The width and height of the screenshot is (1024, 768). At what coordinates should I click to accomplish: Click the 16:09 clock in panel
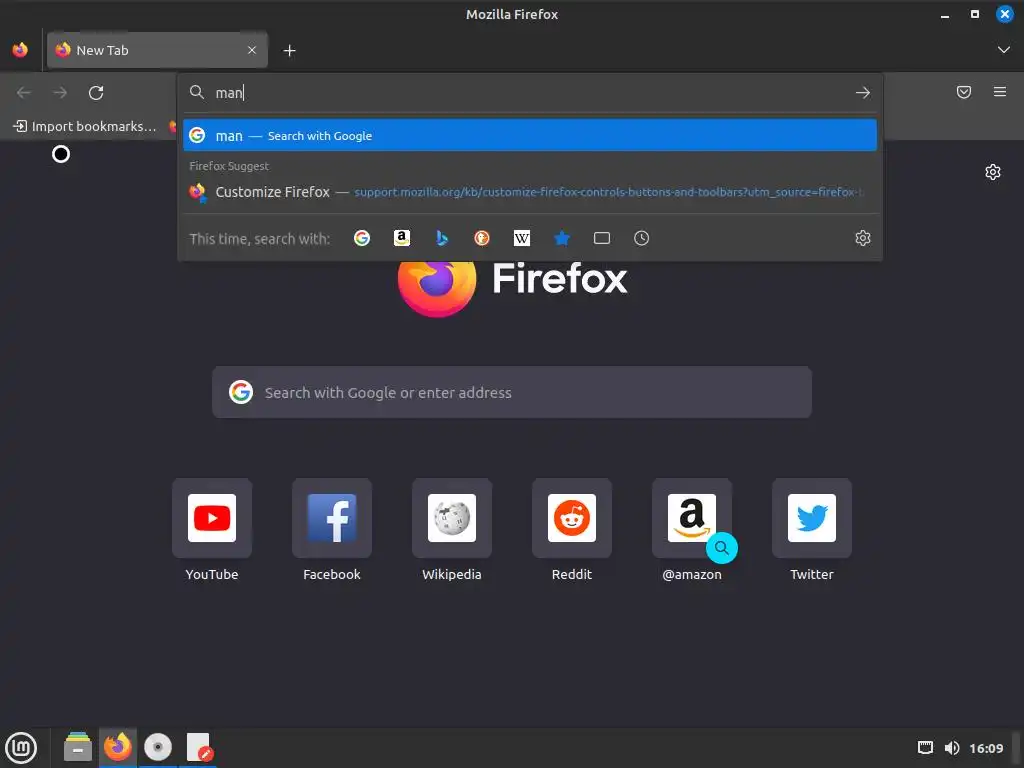[985, 748]
